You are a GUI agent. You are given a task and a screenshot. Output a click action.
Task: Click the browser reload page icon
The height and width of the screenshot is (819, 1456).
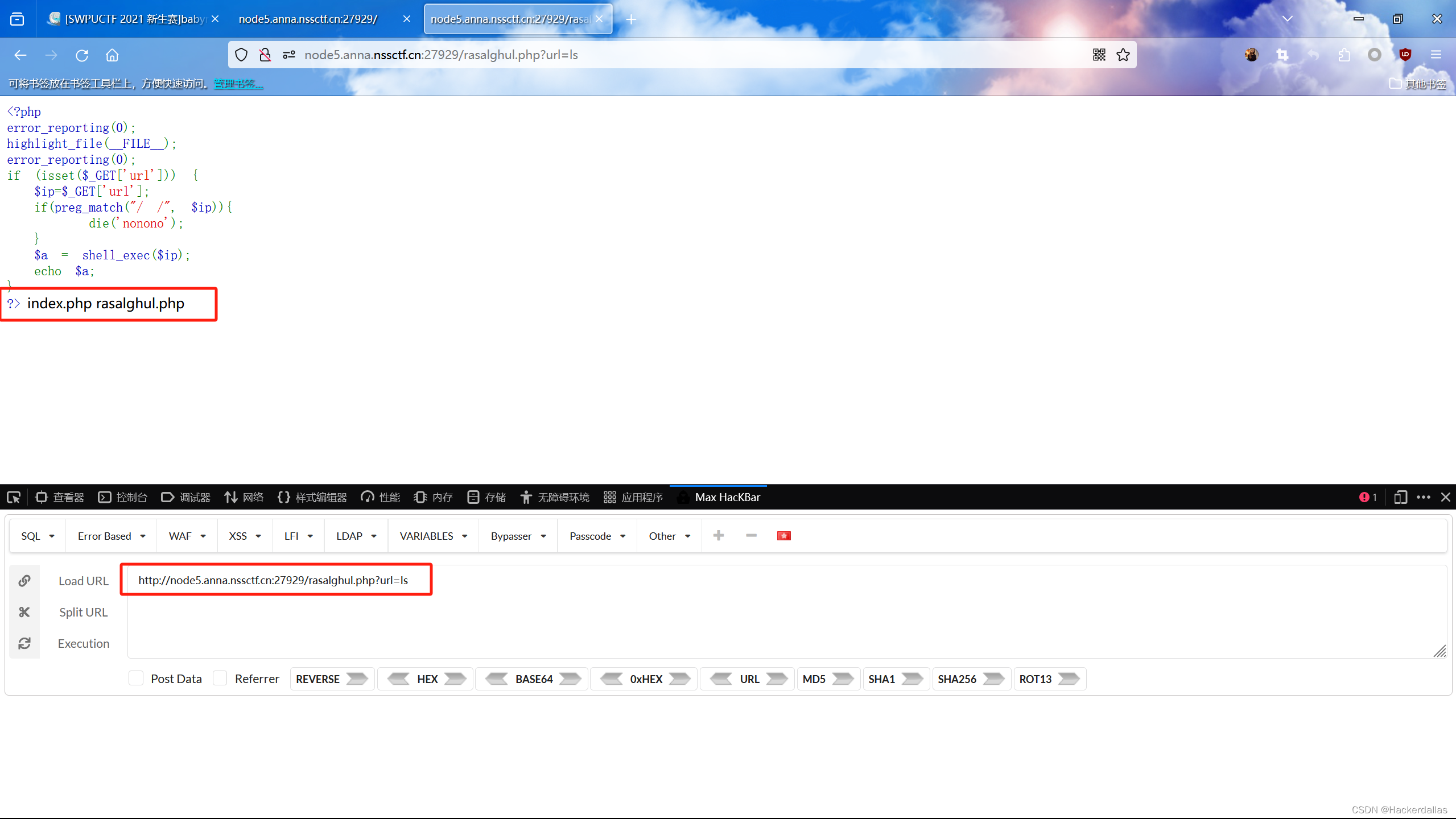[82, 55]
